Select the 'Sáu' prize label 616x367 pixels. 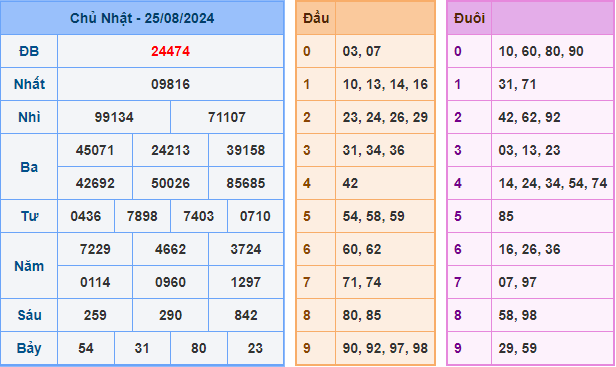point(29,315)
